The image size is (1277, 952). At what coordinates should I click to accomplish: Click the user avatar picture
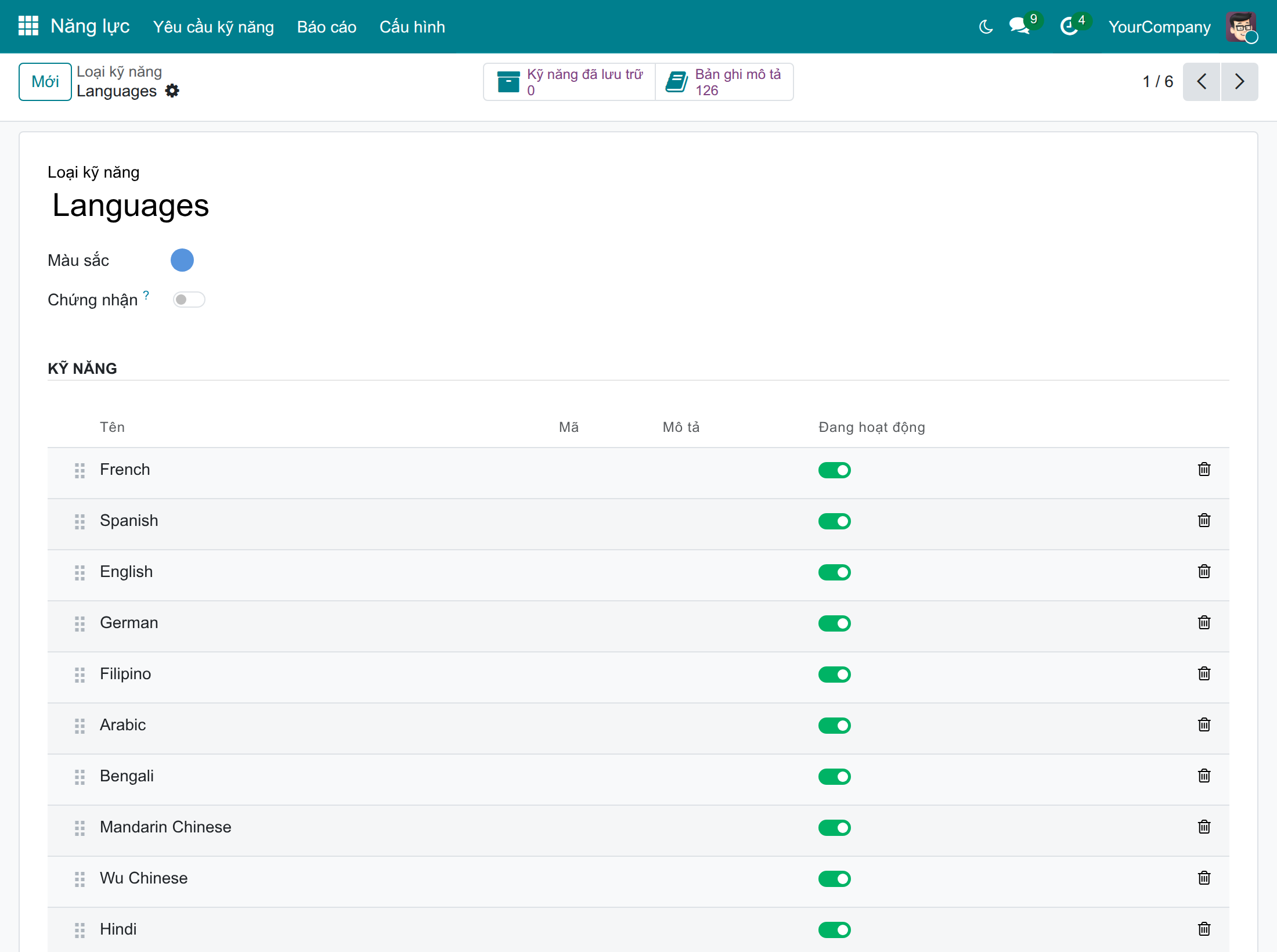pos(1241,27)
